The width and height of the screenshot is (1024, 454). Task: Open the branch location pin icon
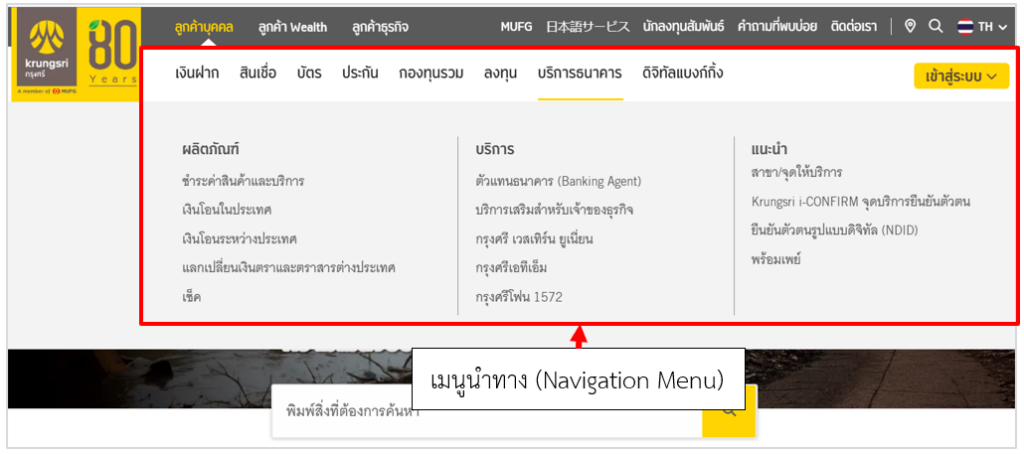[909, 26]
